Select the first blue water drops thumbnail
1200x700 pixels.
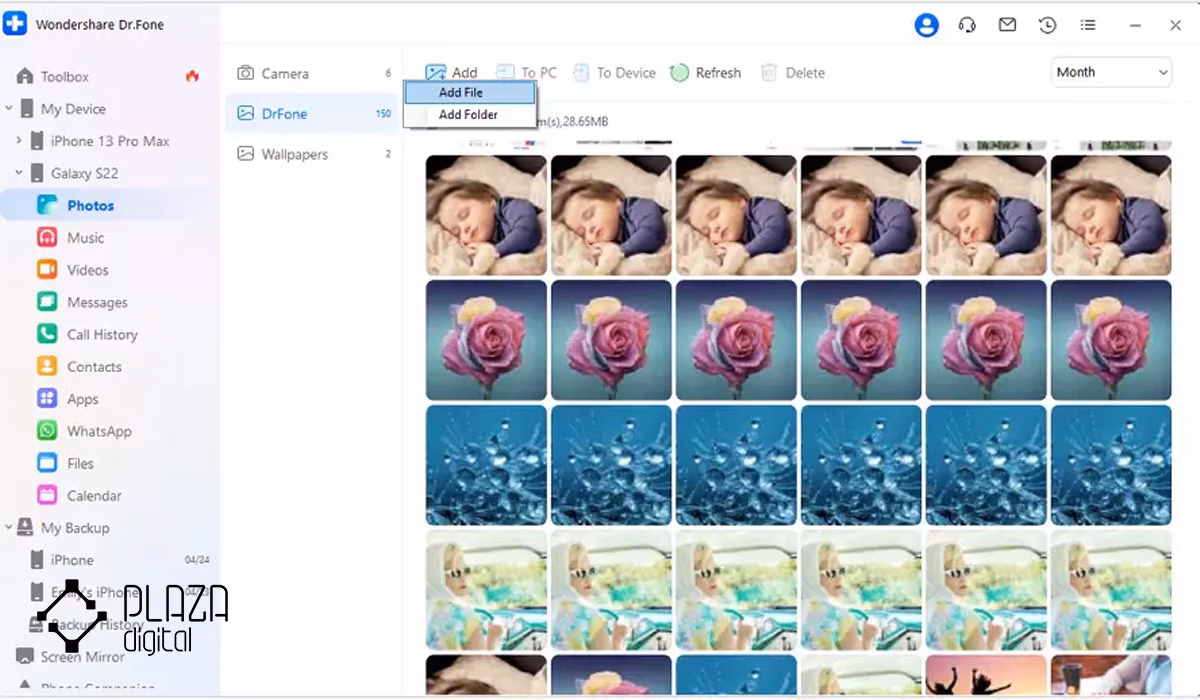(x=486, y=465)
